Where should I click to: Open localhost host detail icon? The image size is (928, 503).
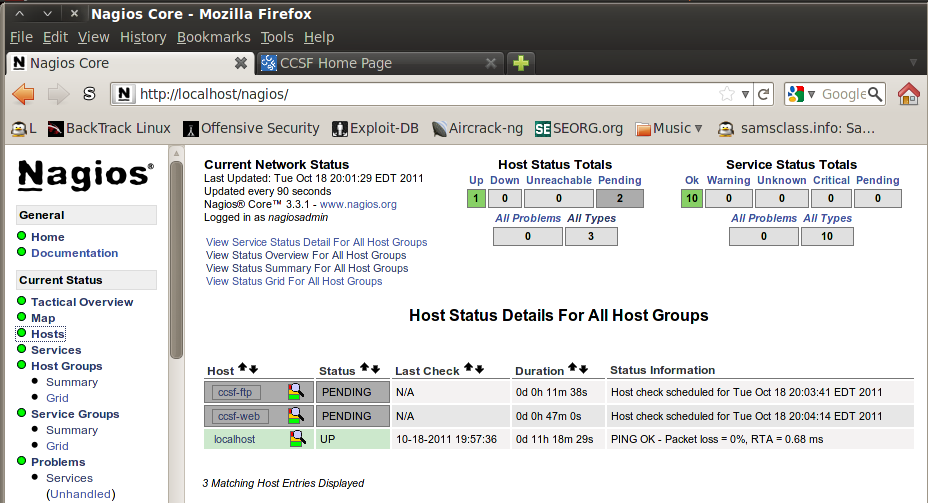(298, 438)
